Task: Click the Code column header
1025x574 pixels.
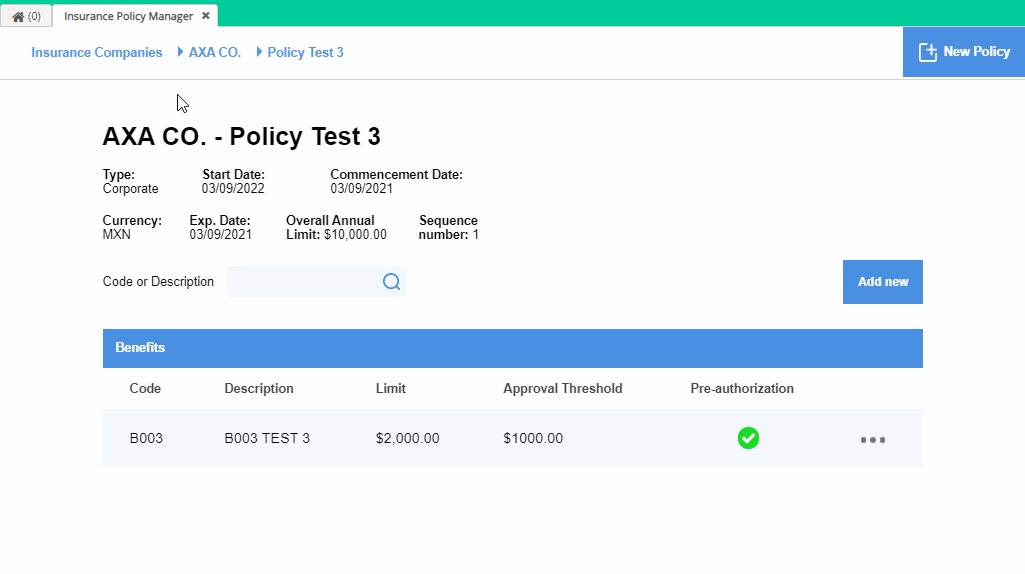Action: click(x=145, y=388)
